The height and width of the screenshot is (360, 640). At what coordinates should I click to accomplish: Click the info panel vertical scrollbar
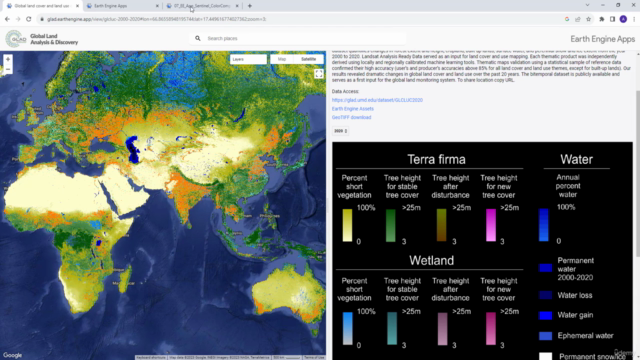point(638,173)
